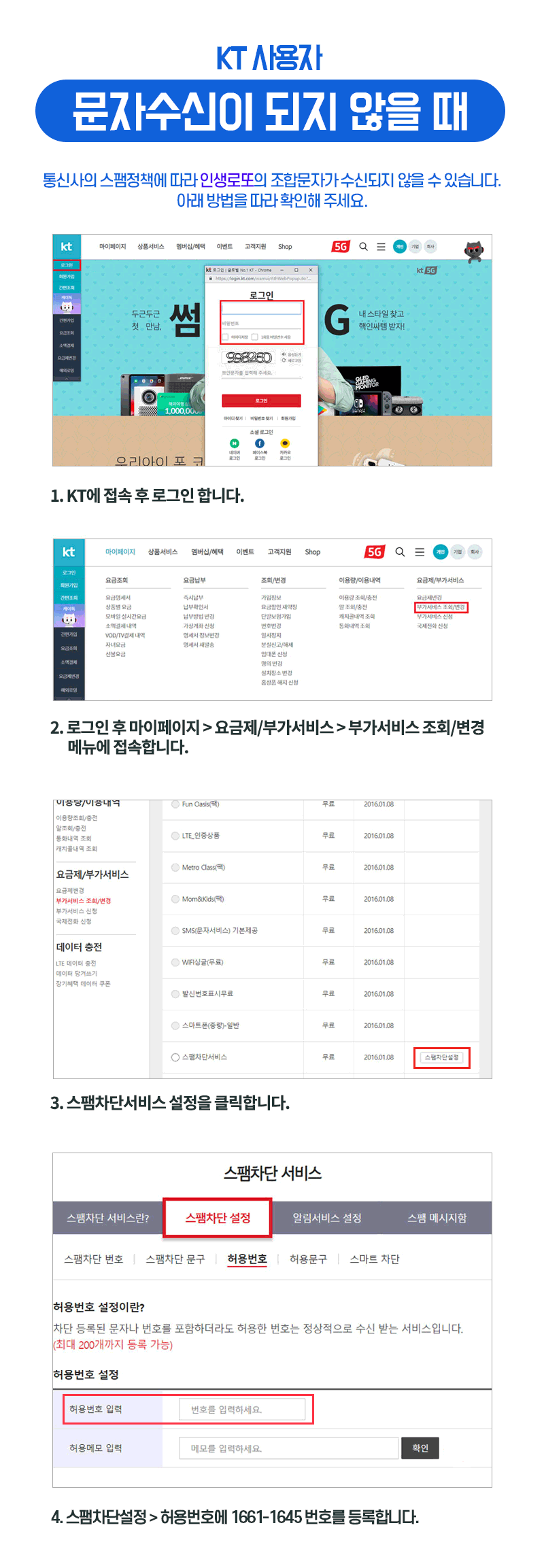Select the Mom&Kids(팩) radio button
Viewport: 544px width, 1568px height.
[x=175, y=899]
